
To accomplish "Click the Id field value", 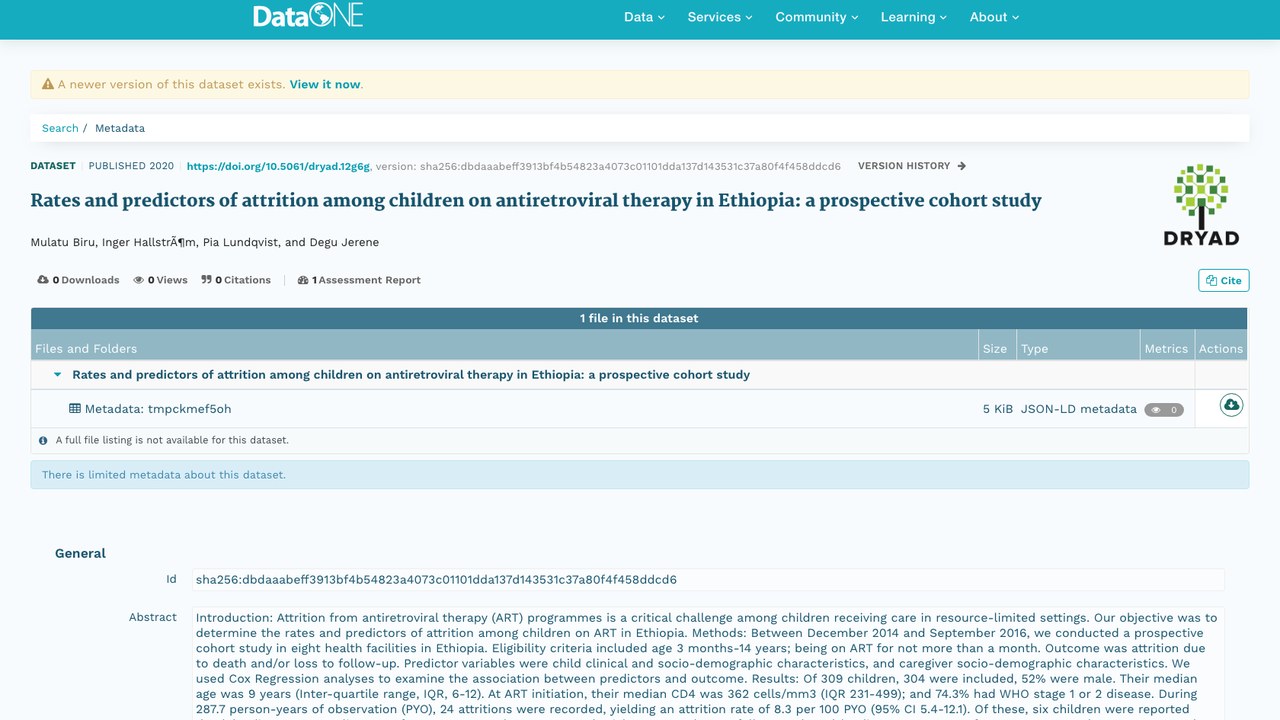I will [708, 579].
